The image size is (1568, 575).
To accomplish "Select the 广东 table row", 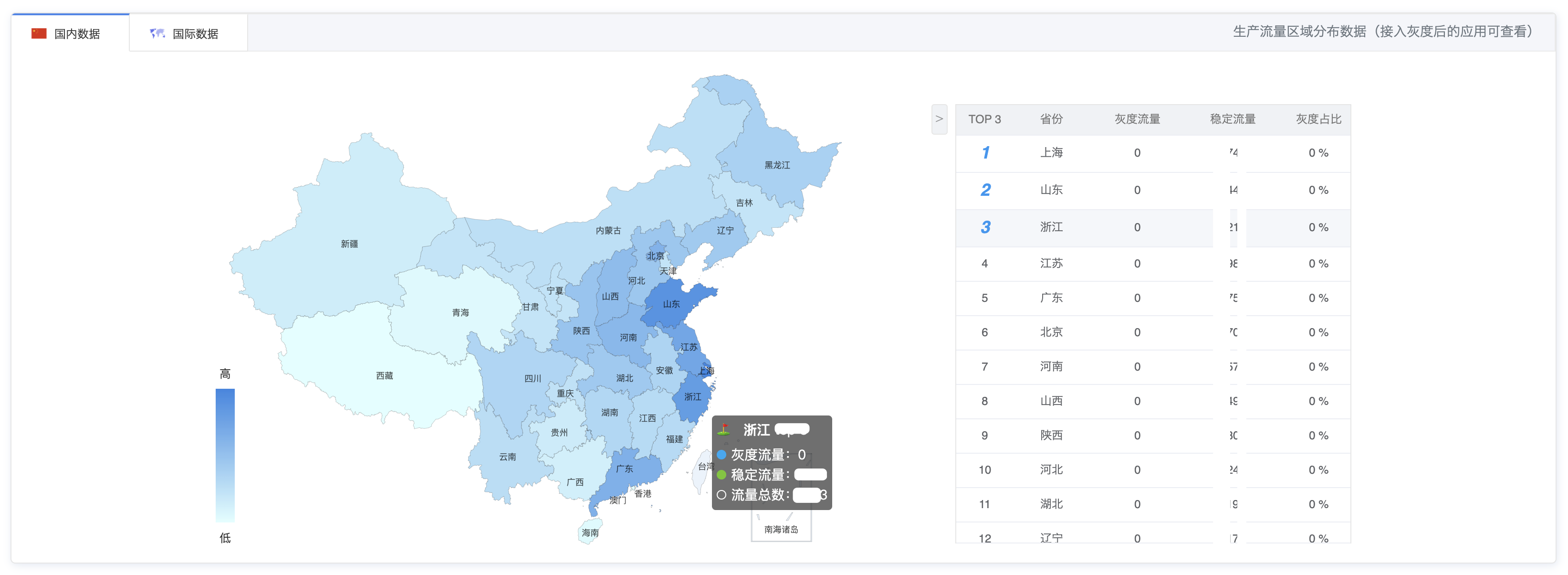I will click(1153, 298).
